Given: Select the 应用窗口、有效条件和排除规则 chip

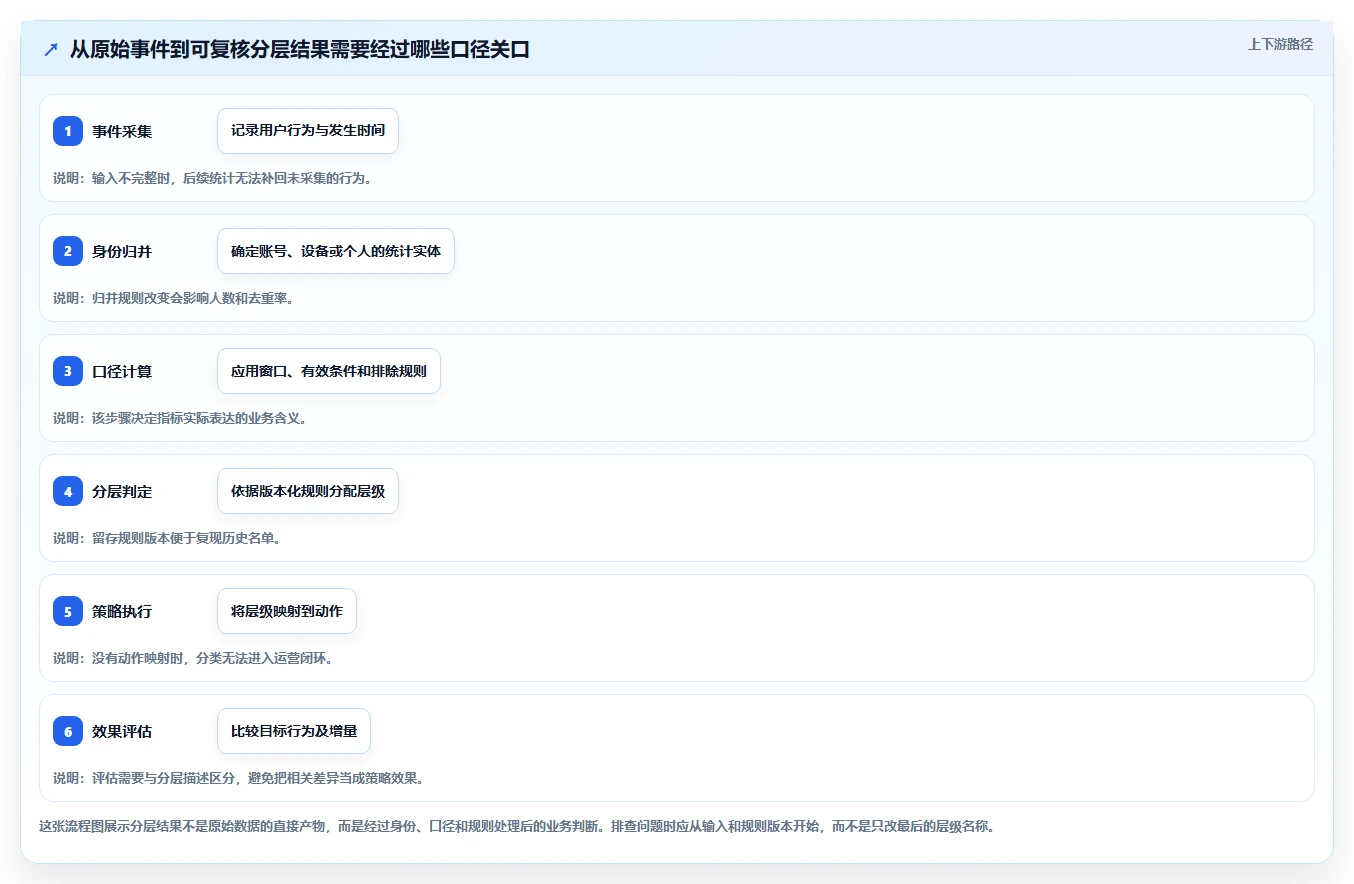Looking at the screenshot, I should (x=329, y=371).
